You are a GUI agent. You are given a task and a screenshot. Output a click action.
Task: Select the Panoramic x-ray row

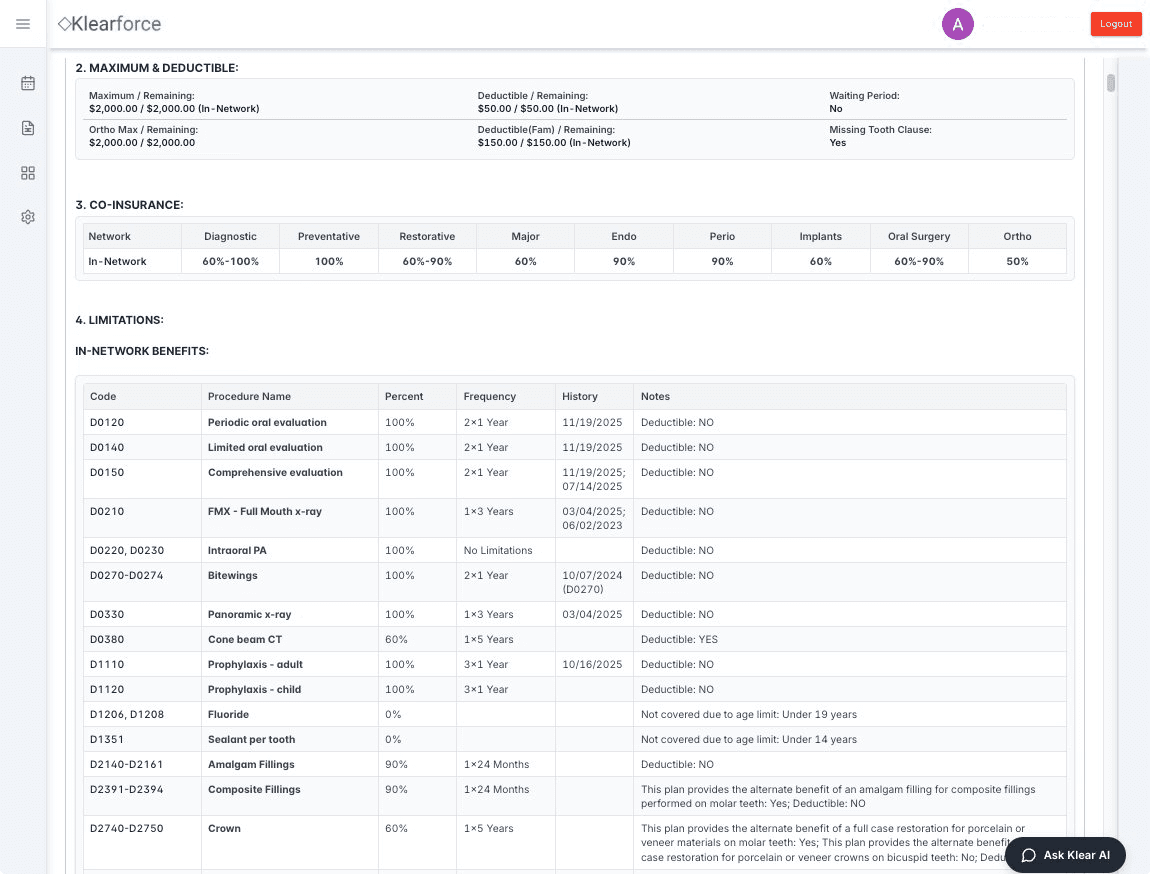point(400,614)
